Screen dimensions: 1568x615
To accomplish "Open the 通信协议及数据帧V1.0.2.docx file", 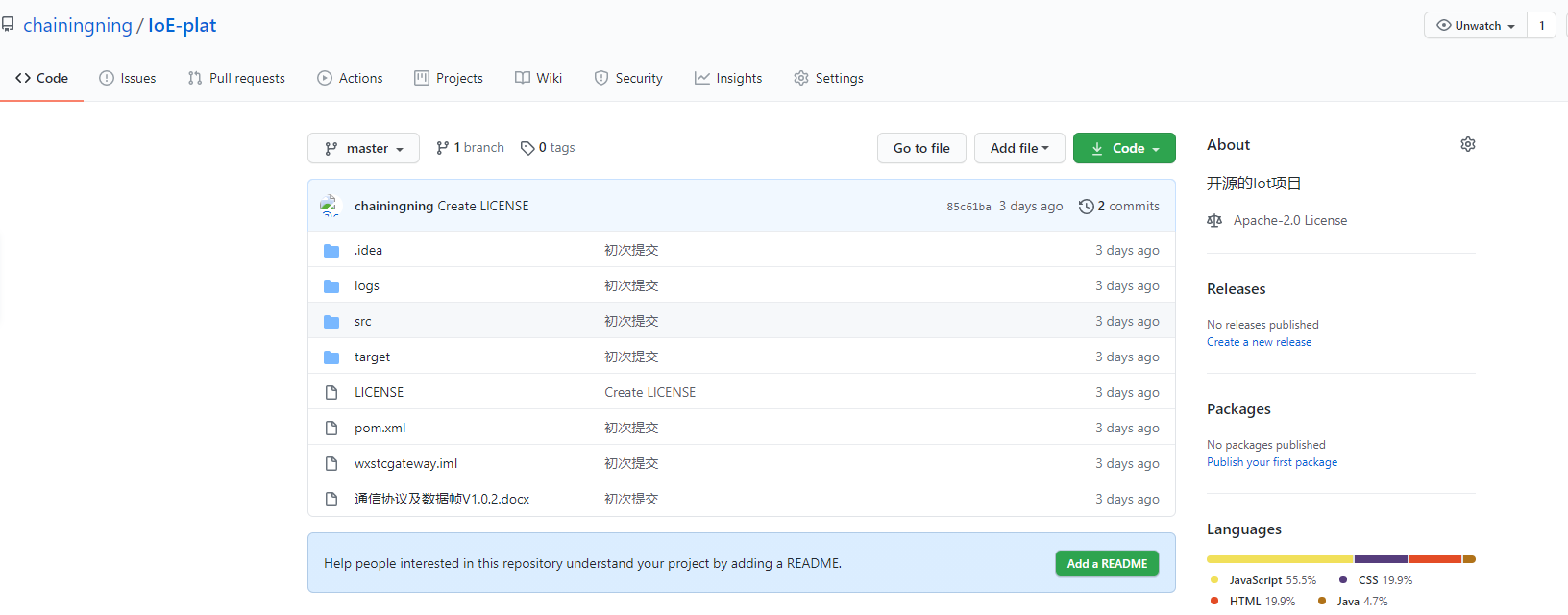I will 442,499.
